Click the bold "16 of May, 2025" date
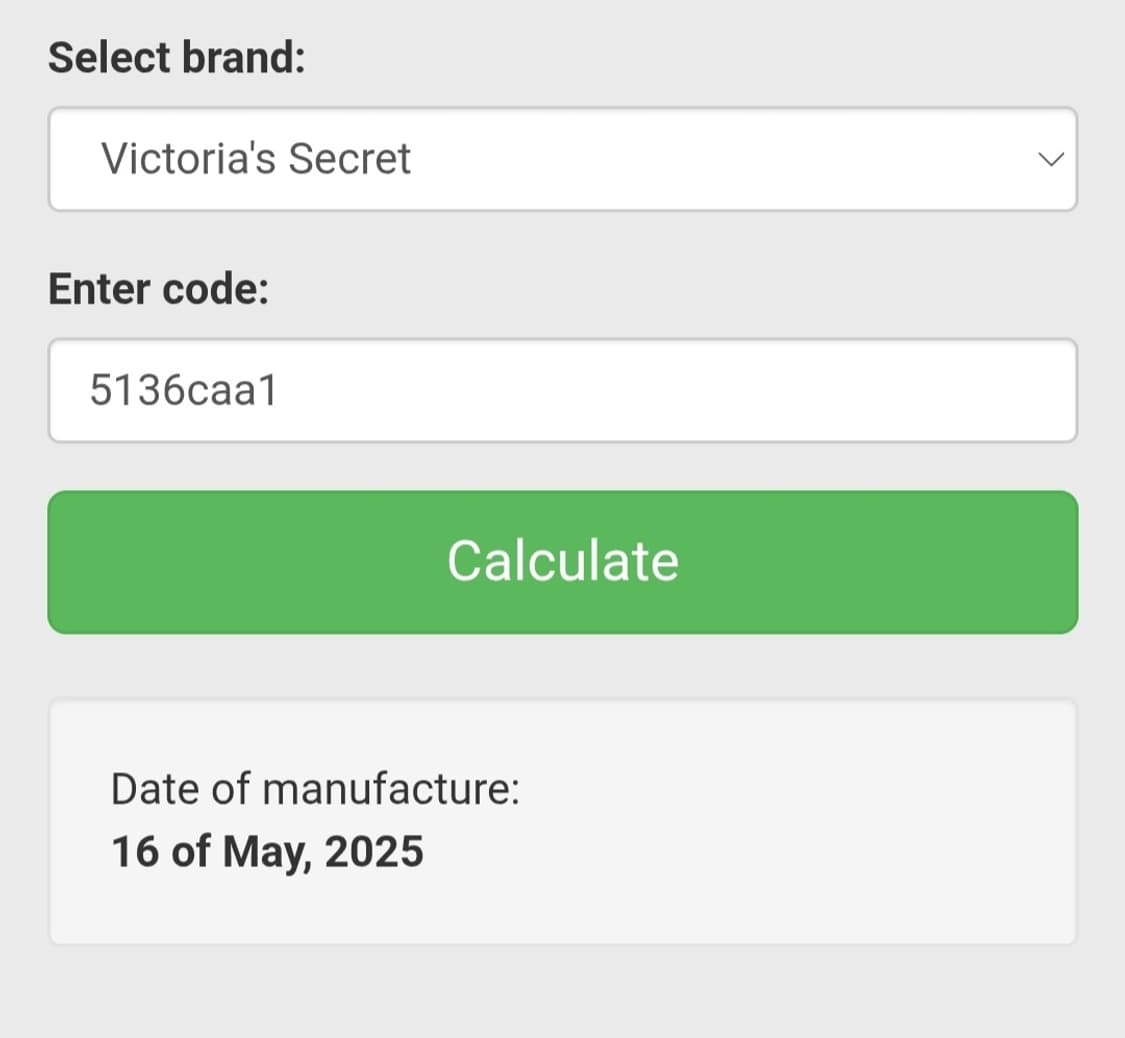Image resolution: width=1125 pixels, height=1038 pixels. 267,852
